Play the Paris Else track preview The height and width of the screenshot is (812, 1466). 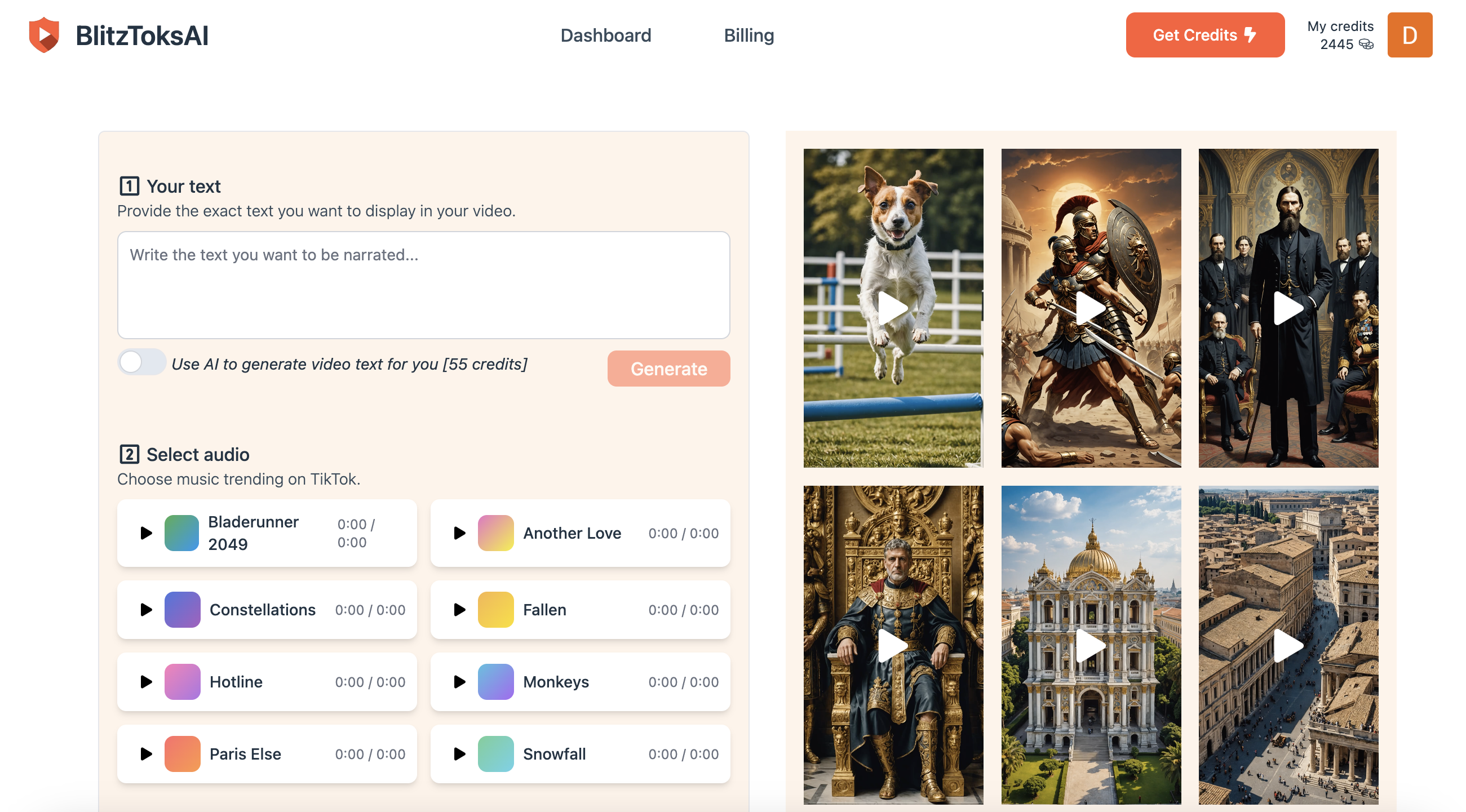click(146, 754)
